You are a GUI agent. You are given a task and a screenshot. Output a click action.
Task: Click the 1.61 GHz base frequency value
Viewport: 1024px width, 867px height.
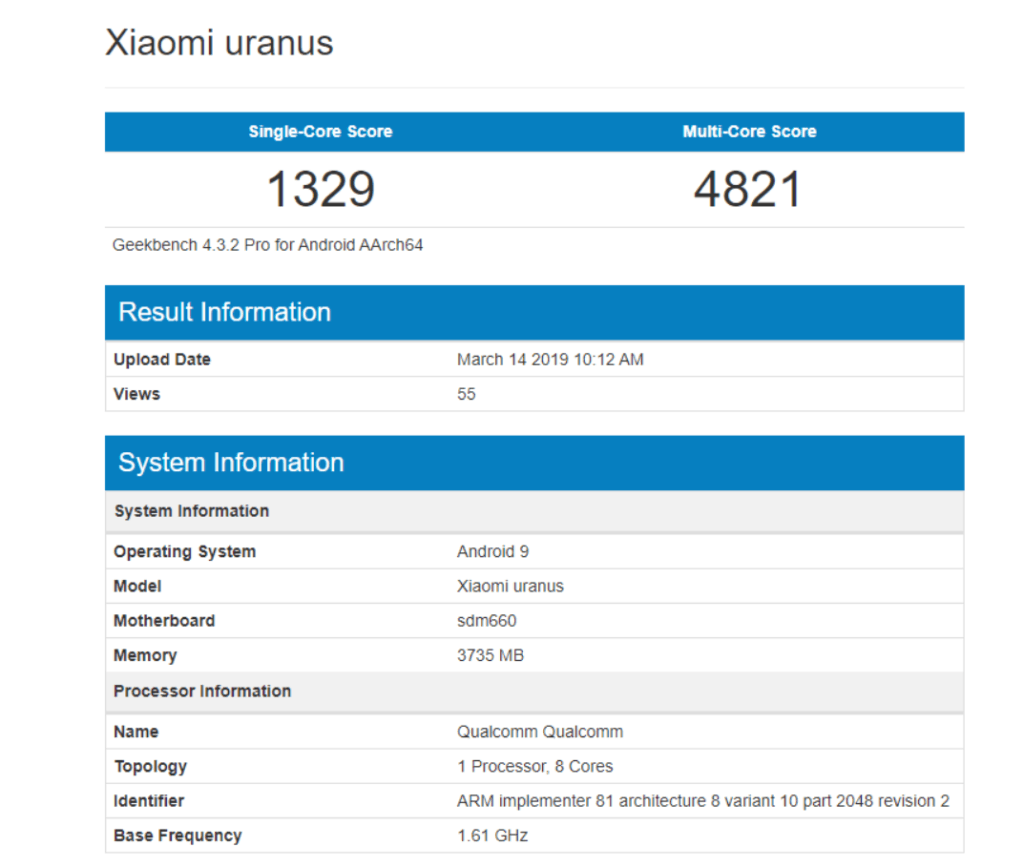pyautogui.click(x=492, y=836)
